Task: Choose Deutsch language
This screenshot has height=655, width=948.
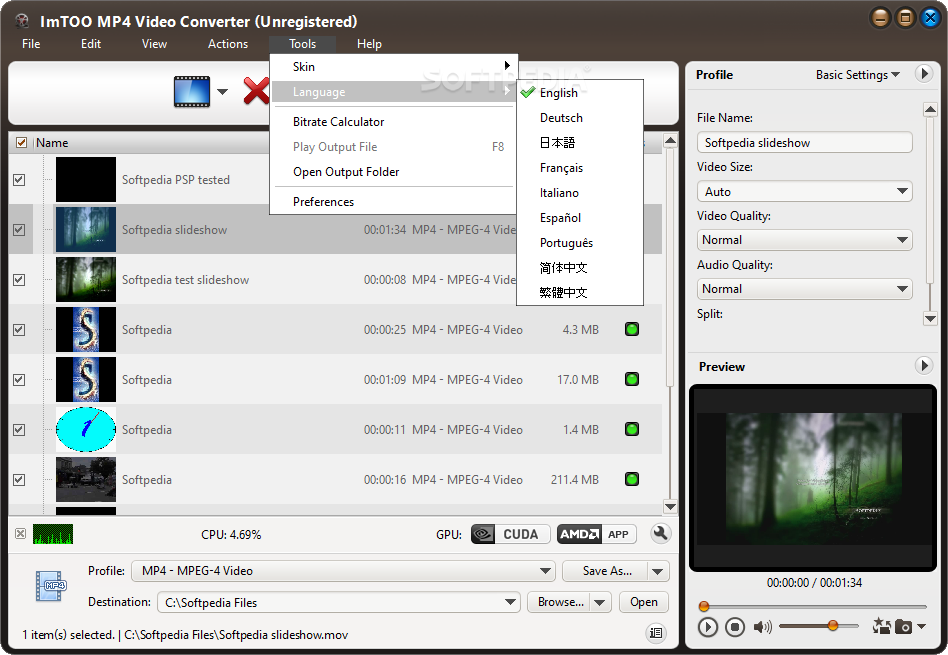Action: tap(561, 117)
